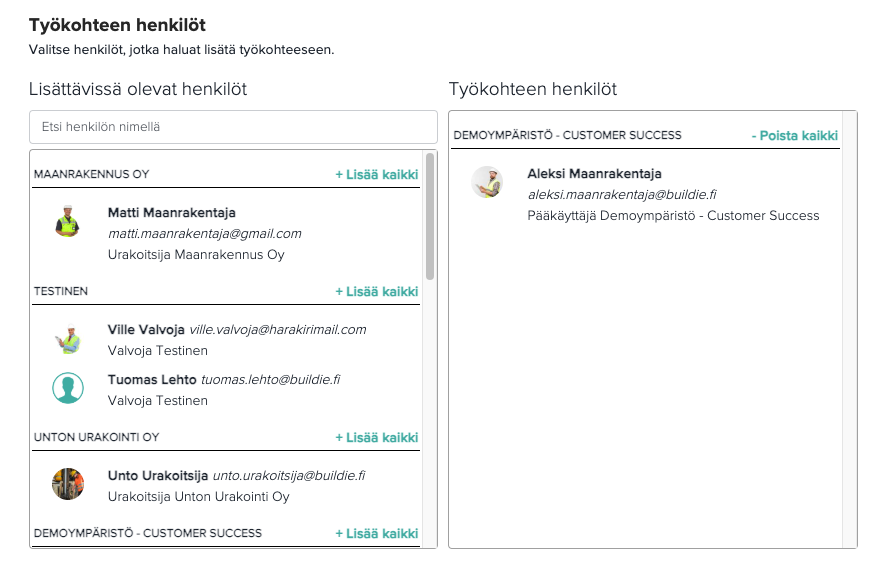Image resolution: width=871 pixels, height=565 pixels.
Task: Click the available persons list scrollbar
Action: click(430, 217)
